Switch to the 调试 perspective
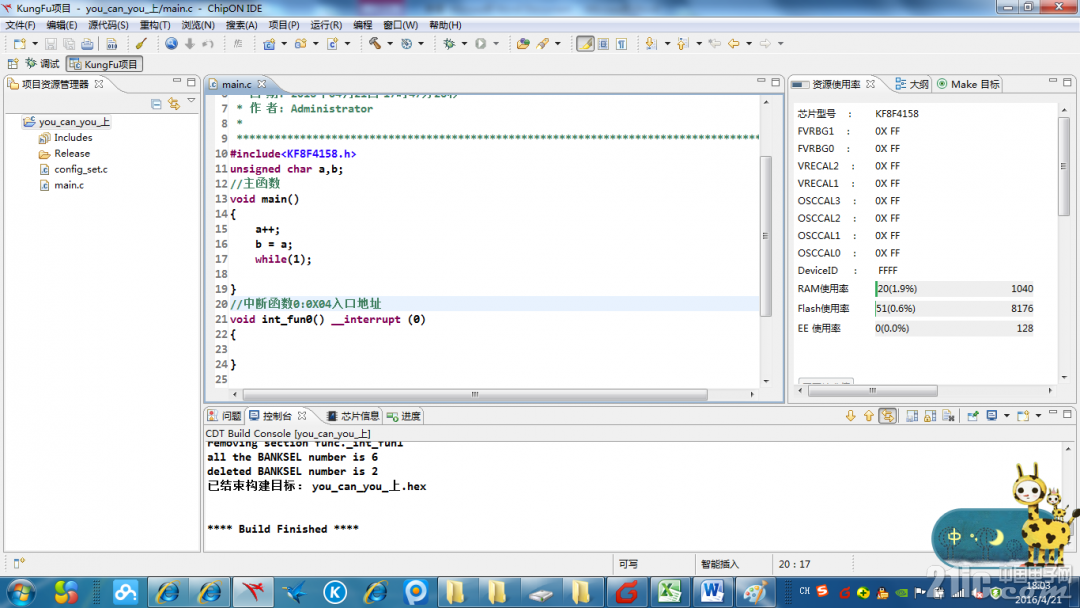This screenshot has height=608, width=1080. [x=43, y=64]
